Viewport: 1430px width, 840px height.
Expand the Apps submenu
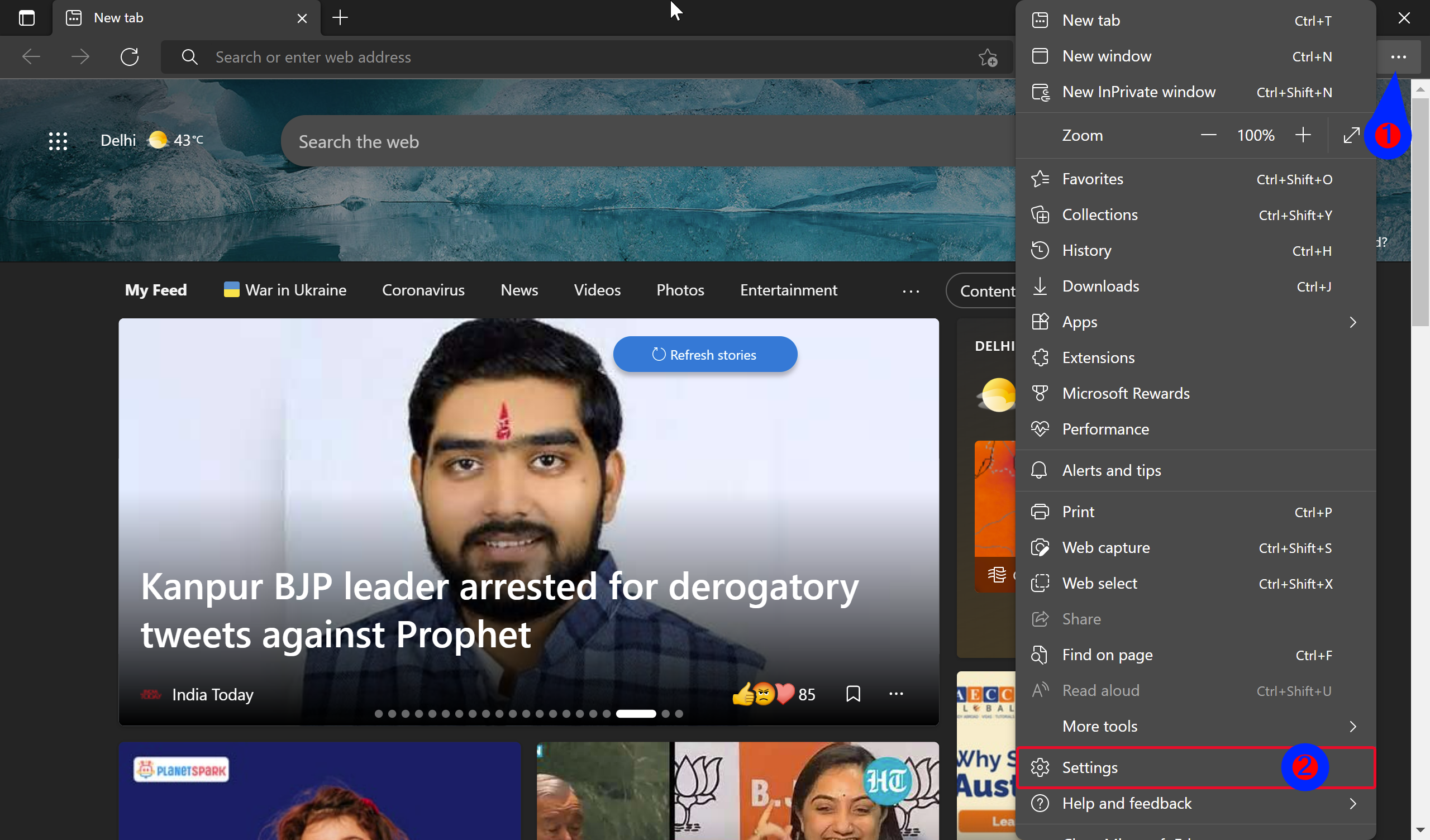(1195, 322)
